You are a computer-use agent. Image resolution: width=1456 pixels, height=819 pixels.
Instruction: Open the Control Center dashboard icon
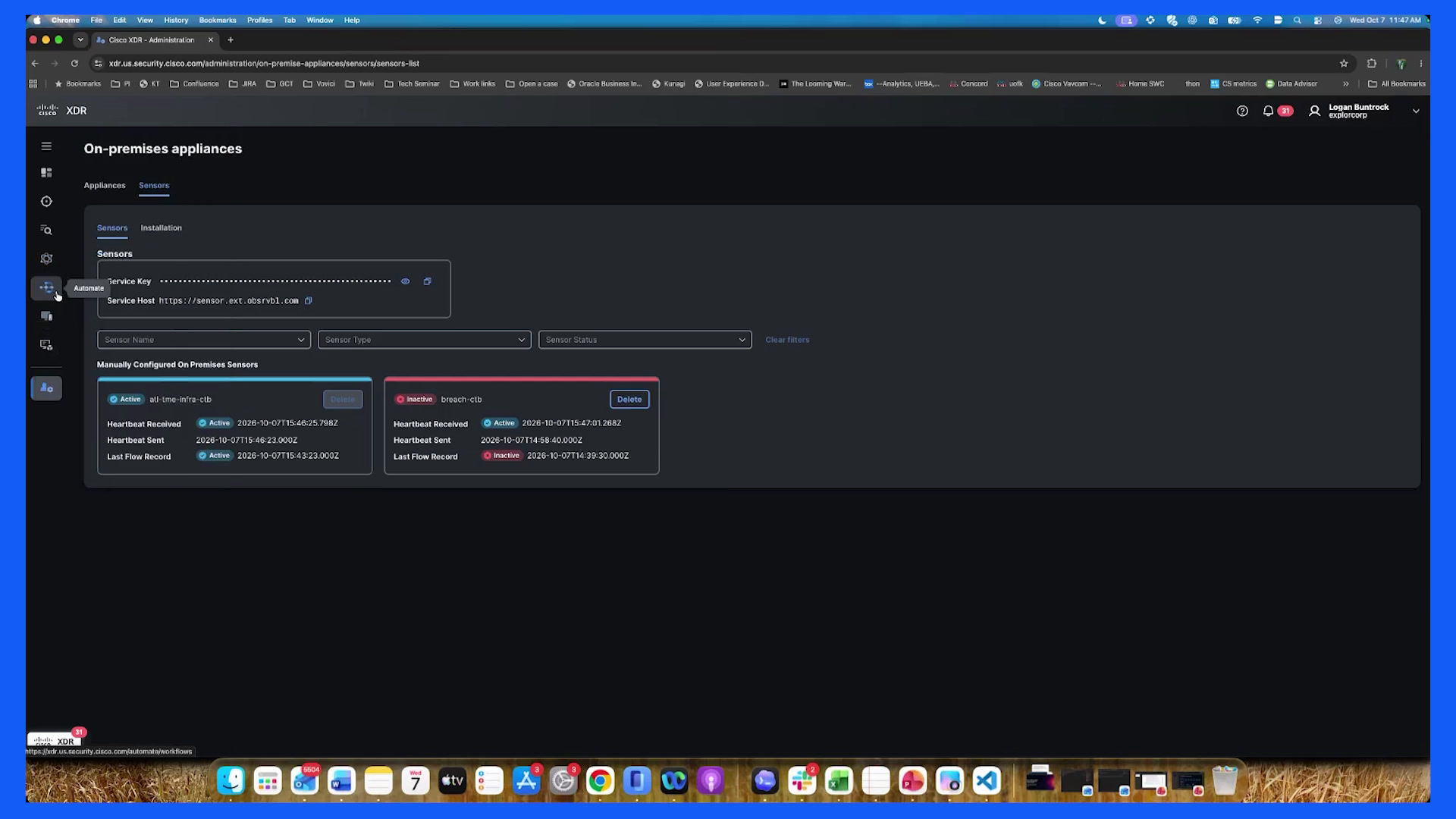[46, 173]
